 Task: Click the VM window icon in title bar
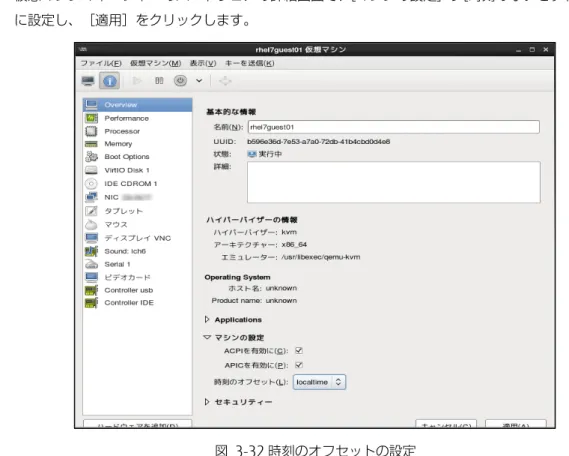pyautogui.click(x=83, y=49)
